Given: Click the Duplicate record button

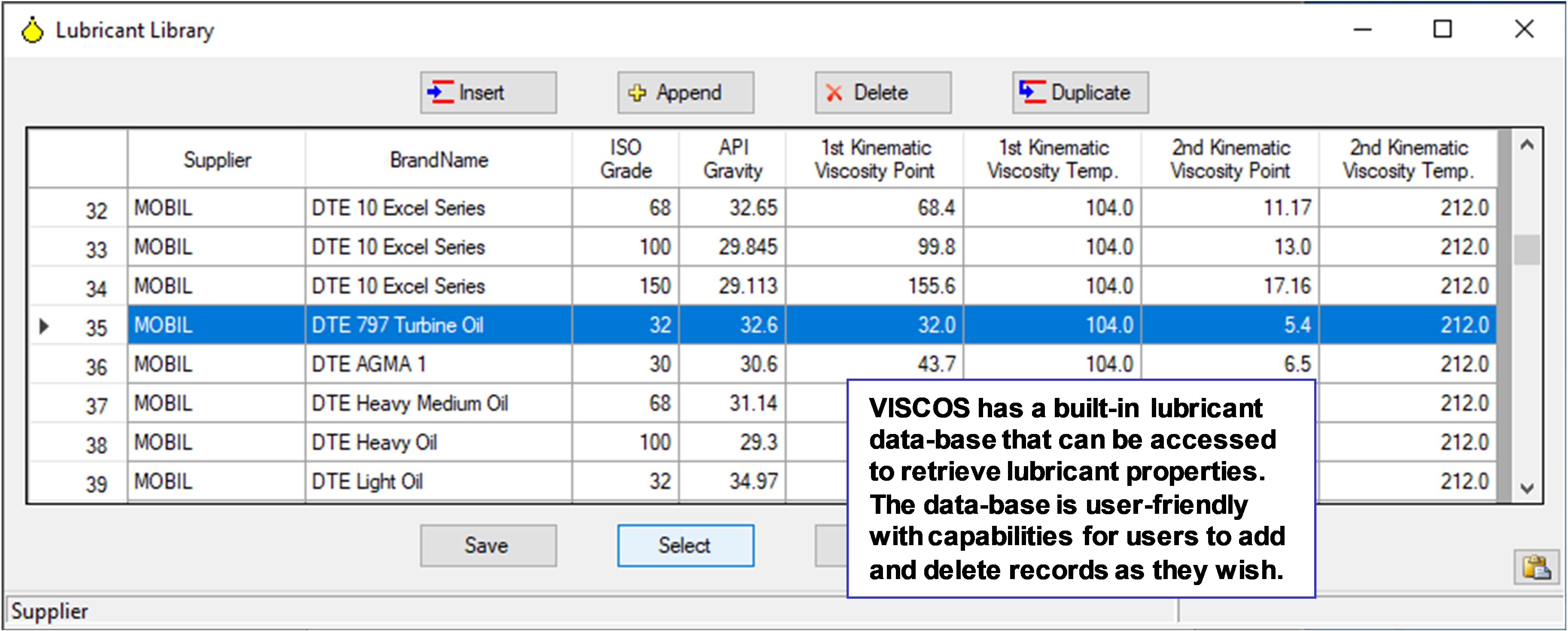Looking at the screenshot, I should pos(1081,92).
